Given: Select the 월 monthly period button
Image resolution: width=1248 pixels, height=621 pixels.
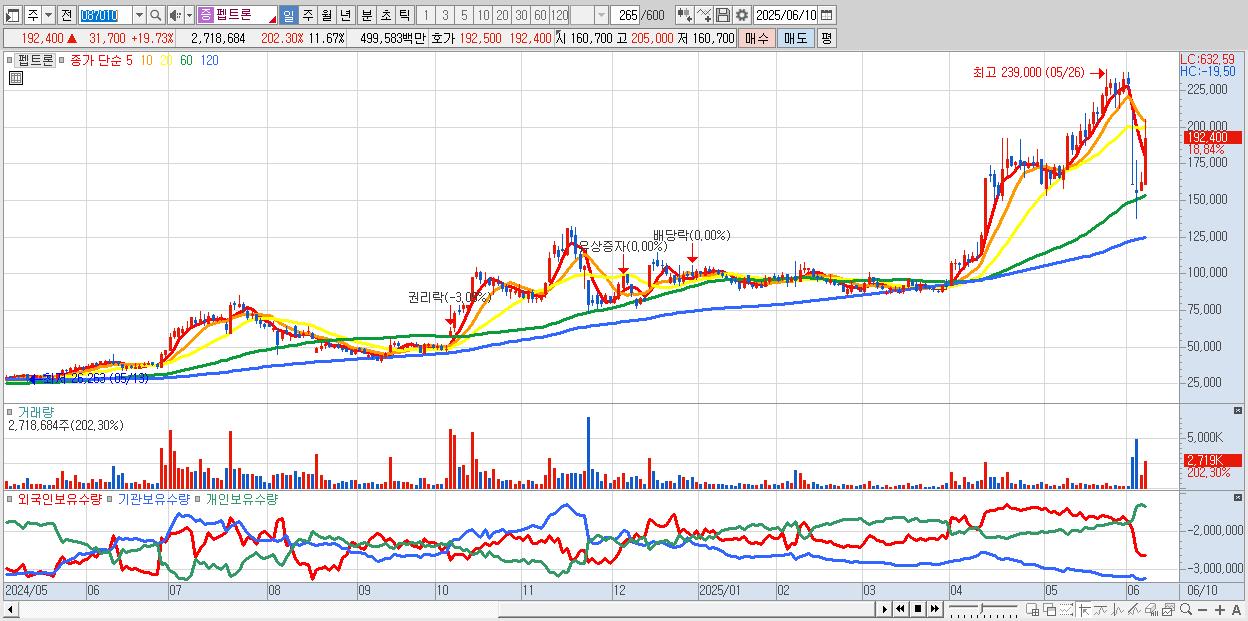Looking at the screenshot, I should pos(326,15).
